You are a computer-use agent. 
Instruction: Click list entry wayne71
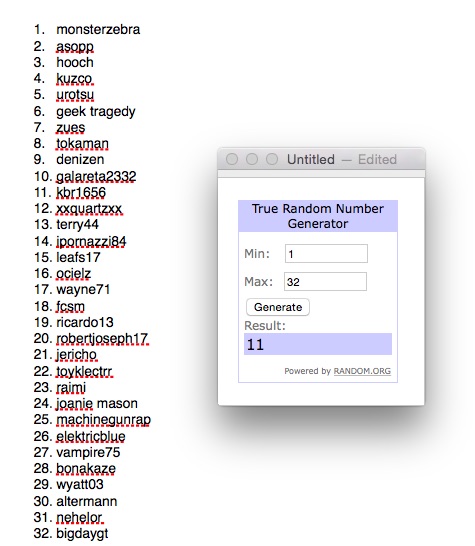point(83,290)
